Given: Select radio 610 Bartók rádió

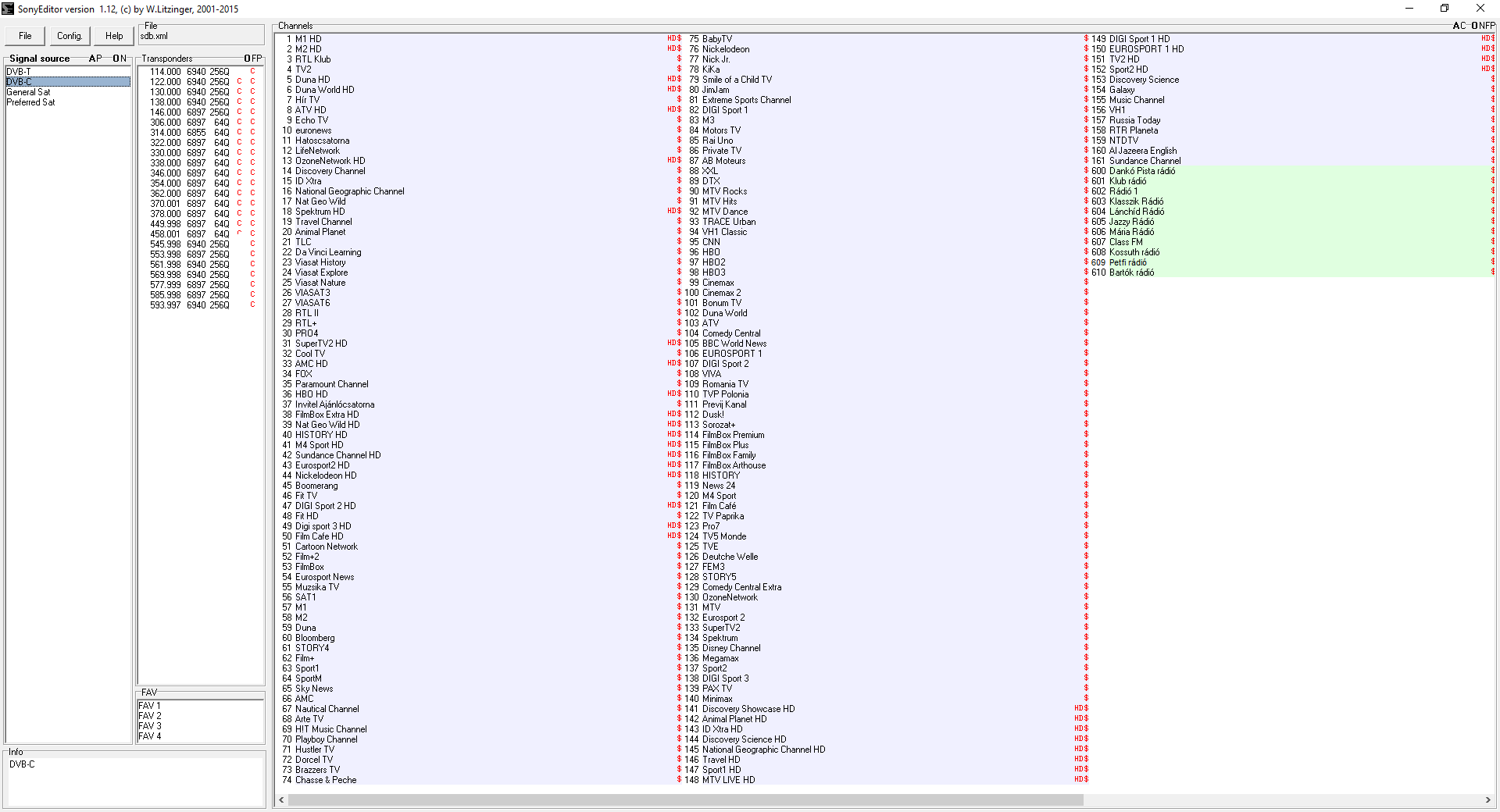Looking at the screenshot, I should click(1292, 272).
